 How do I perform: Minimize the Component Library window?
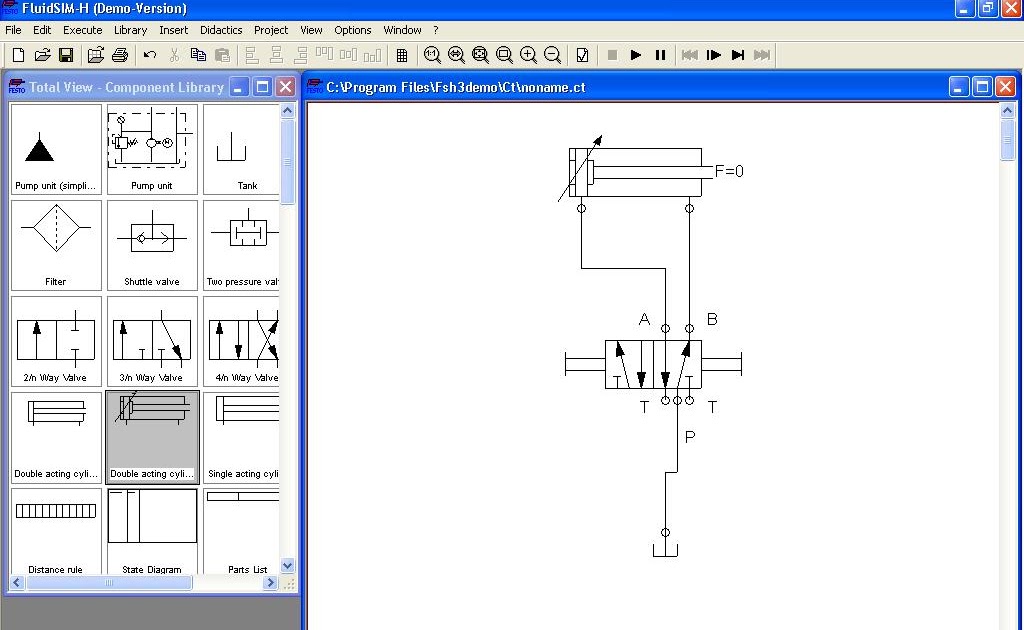[x=239, y=87]
